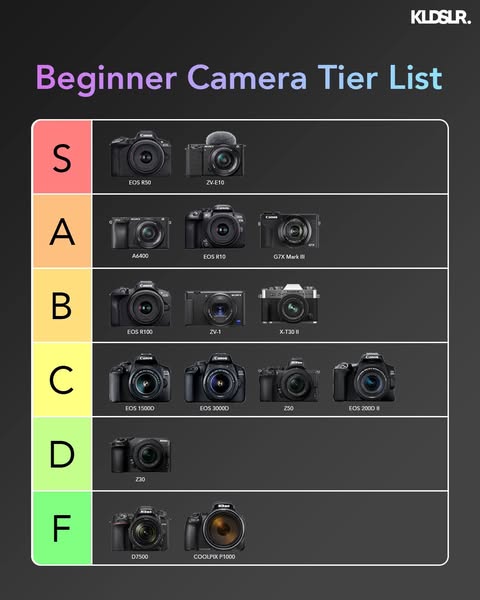
Task: Choose the EOS 200D II camera
Action: (364, 377)
